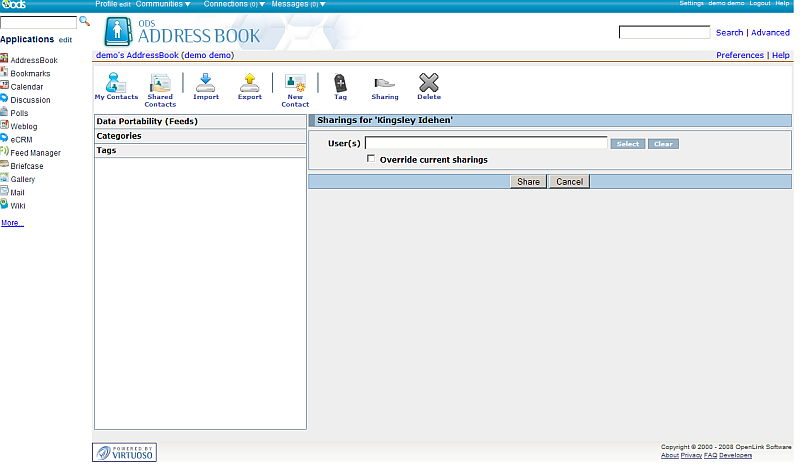Click the Import contacts icon

206,83
